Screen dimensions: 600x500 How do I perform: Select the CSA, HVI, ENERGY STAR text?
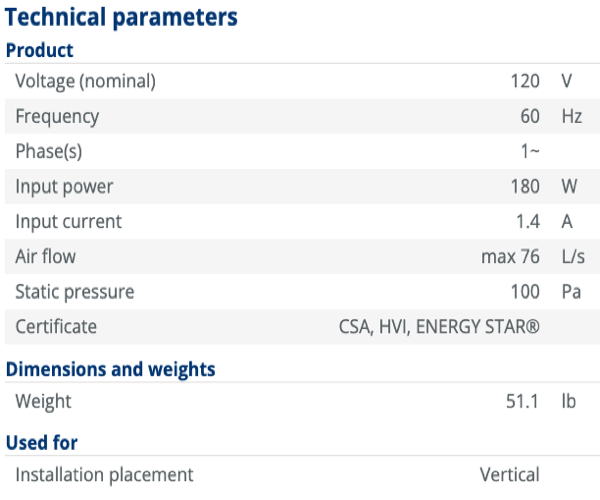[439, 327]
